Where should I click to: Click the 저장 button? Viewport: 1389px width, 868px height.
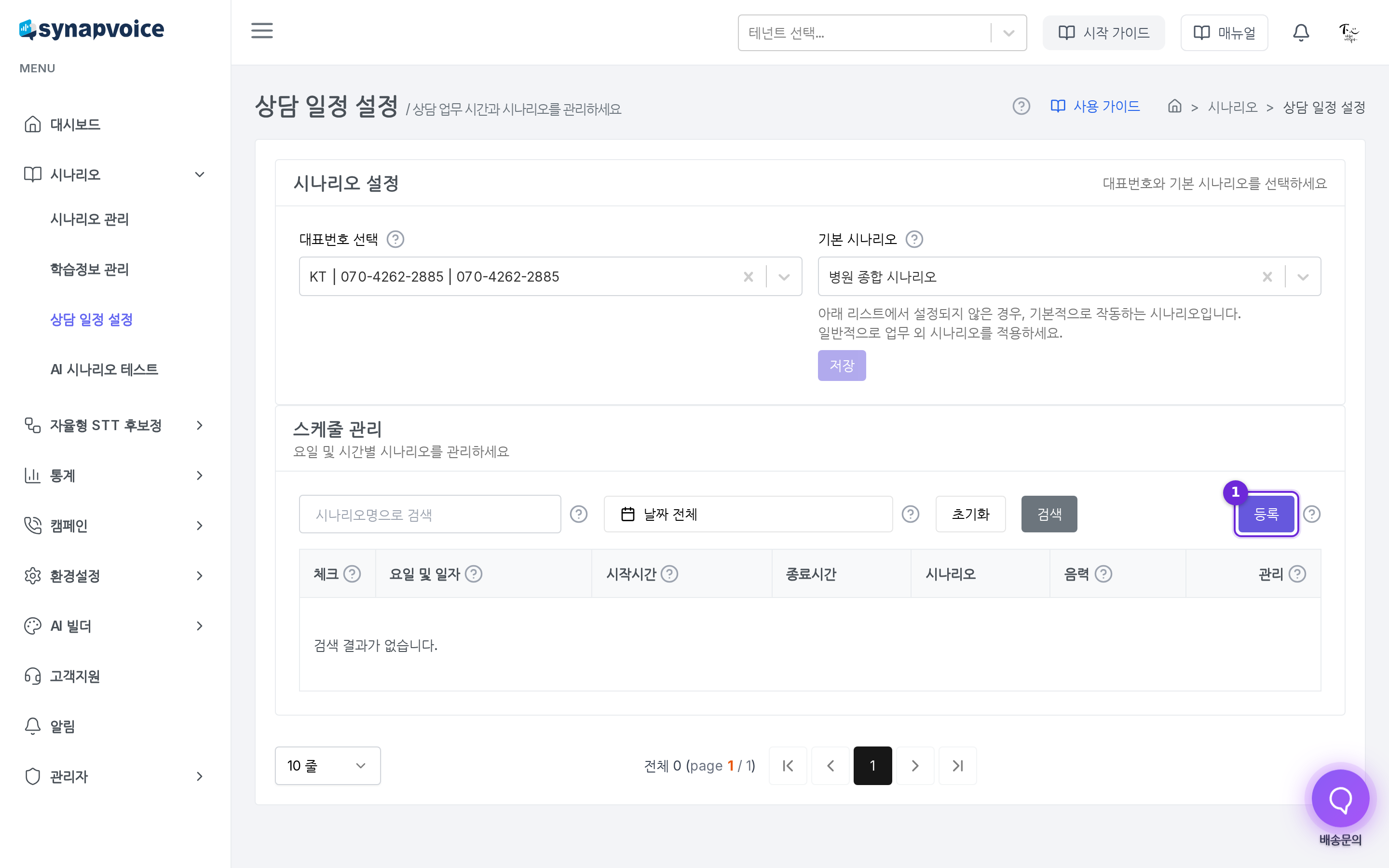point(842,365)
